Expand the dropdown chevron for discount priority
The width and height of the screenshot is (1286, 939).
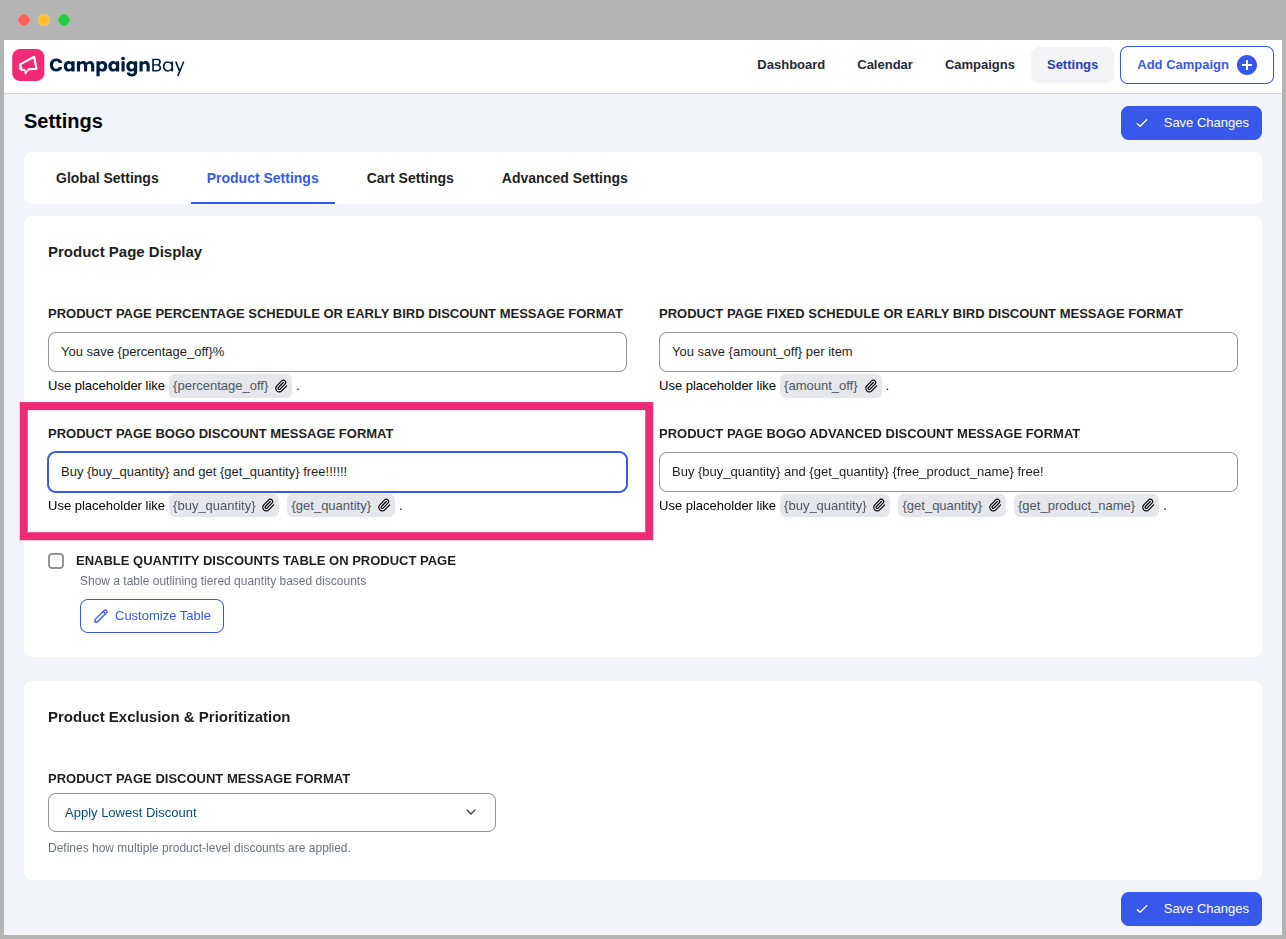point(471,812)
